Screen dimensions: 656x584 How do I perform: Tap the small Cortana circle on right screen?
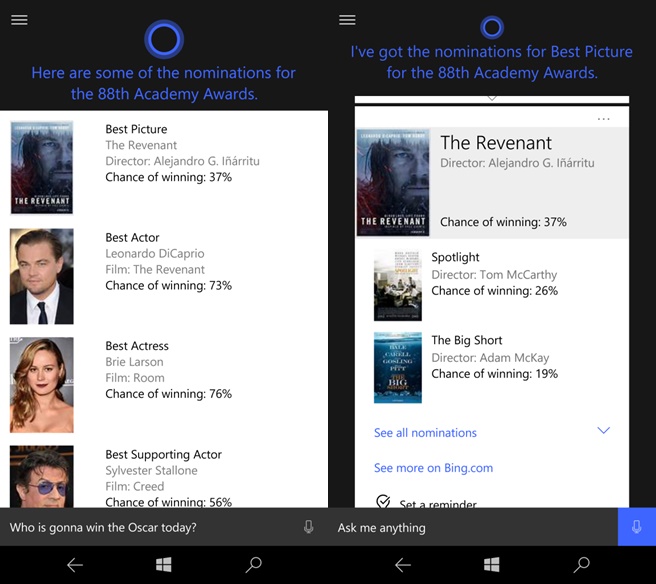pyautogui.click(x=492, y=28)
